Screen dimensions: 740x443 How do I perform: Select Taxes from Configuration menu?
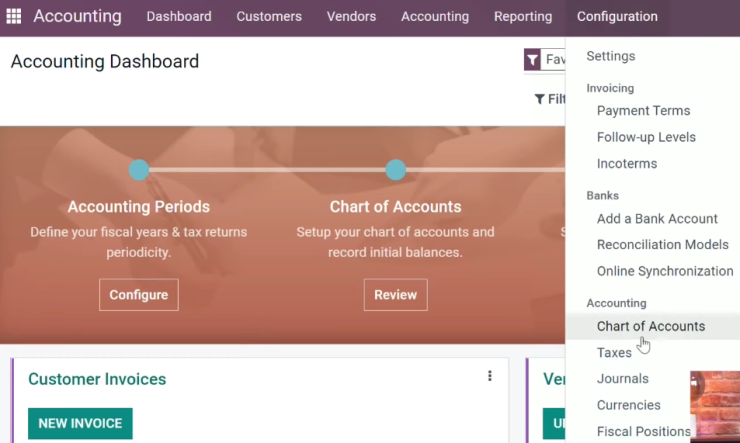614,352
